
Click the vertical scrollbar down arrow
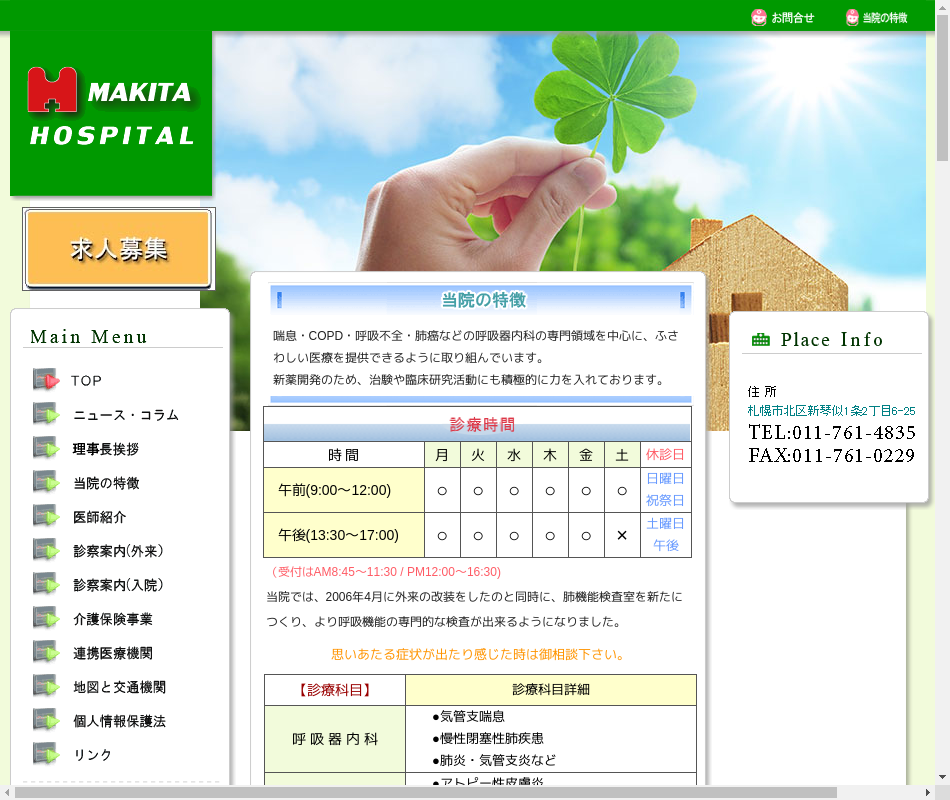(x=942, y=777)
